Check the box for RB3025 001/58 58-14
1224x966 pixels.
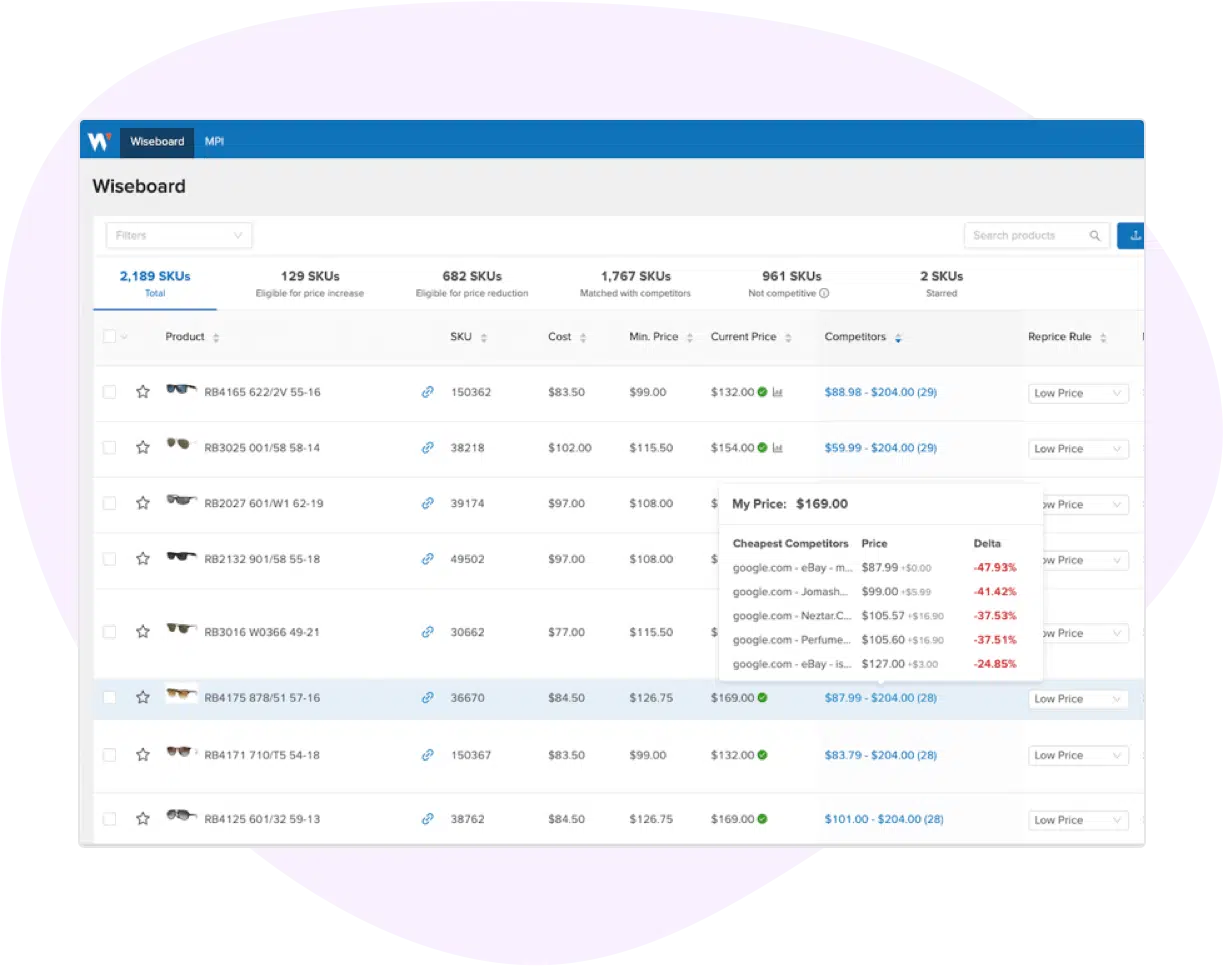pos(109,448)
